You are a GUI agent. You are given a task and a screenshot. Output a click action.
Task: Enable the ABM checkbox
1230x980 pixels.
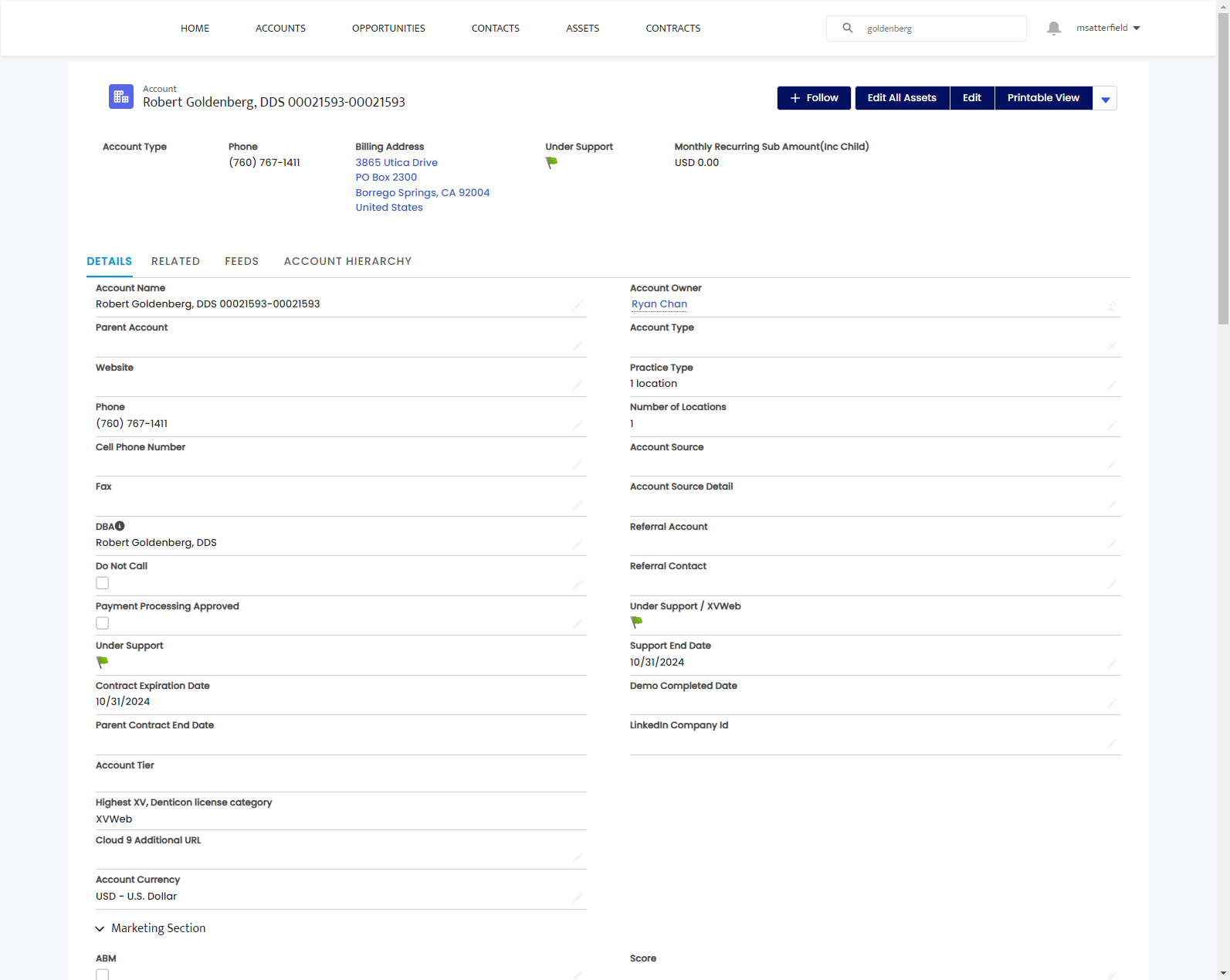point(102,975)
